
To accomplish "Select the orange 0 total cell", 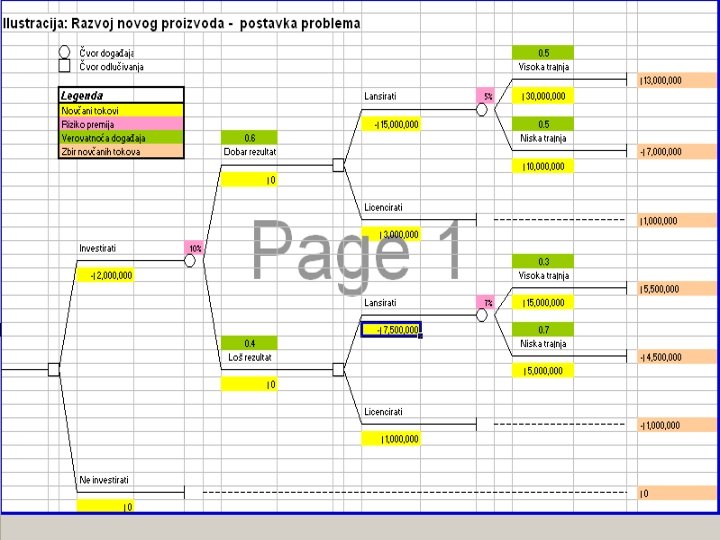I will [x=677, y=493].
